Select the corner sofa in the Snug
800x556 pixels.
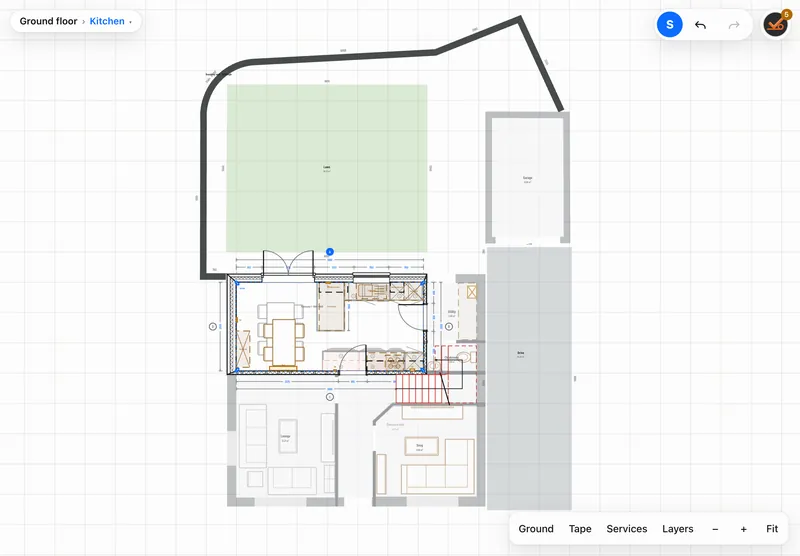pyautogui.click(x=438, y=466)
